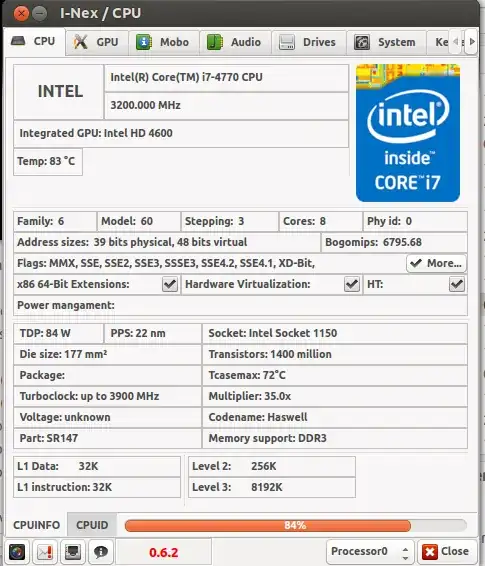
Task: Click the Address sizes field
Action: 167,242
